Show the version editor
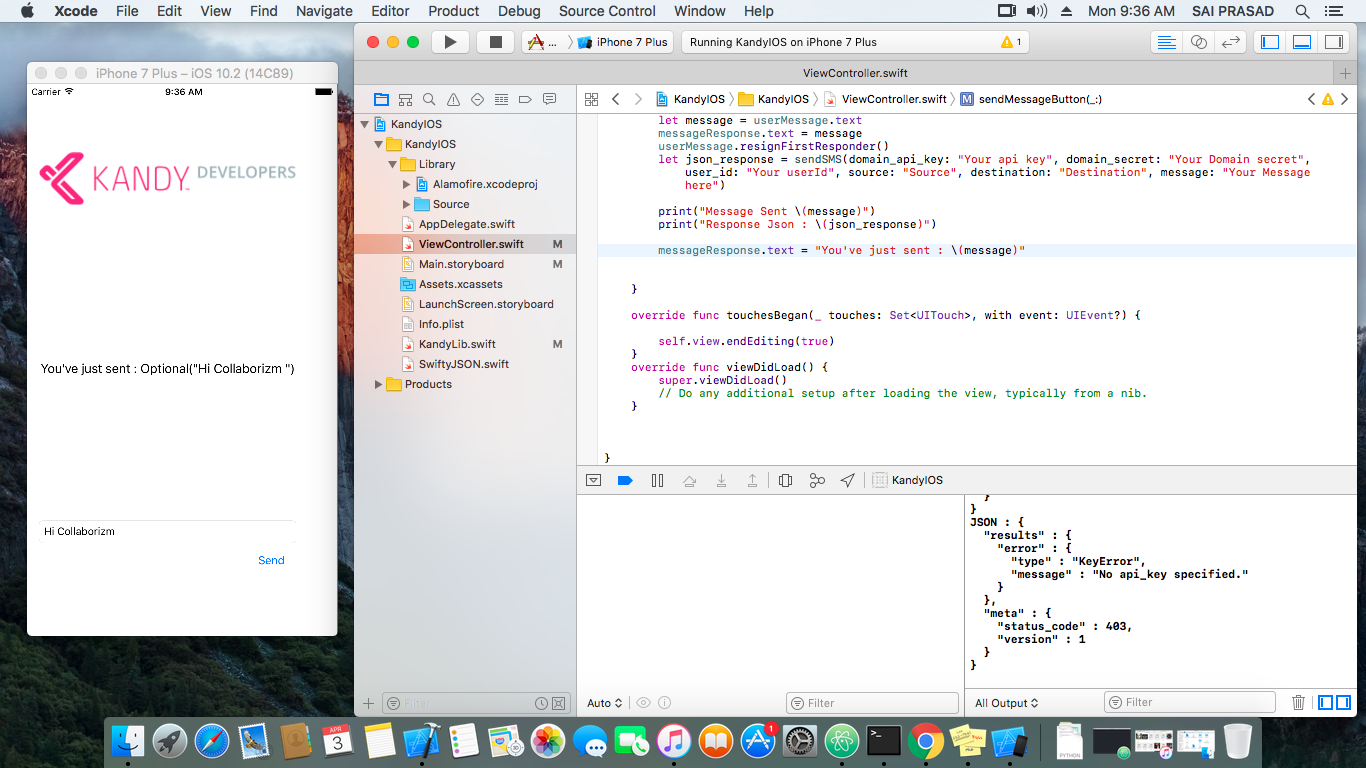The height and width of the screenshot is (768, 1366). click(x=1231, y=42)
